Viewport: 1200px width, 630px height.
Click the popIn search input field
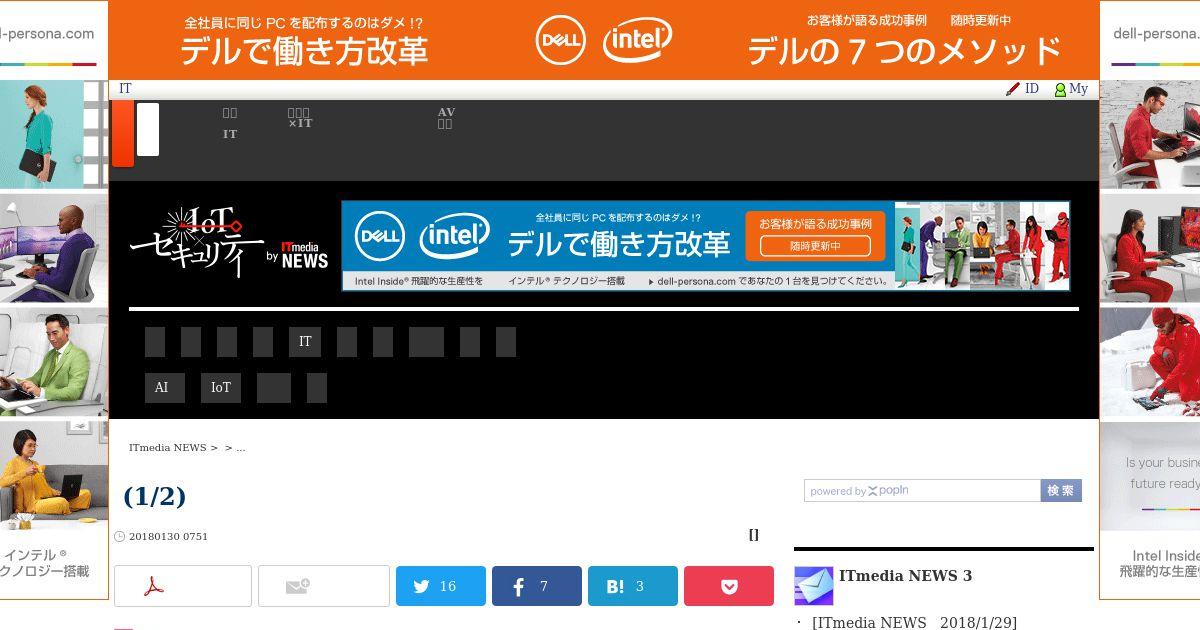coord(922,491)
